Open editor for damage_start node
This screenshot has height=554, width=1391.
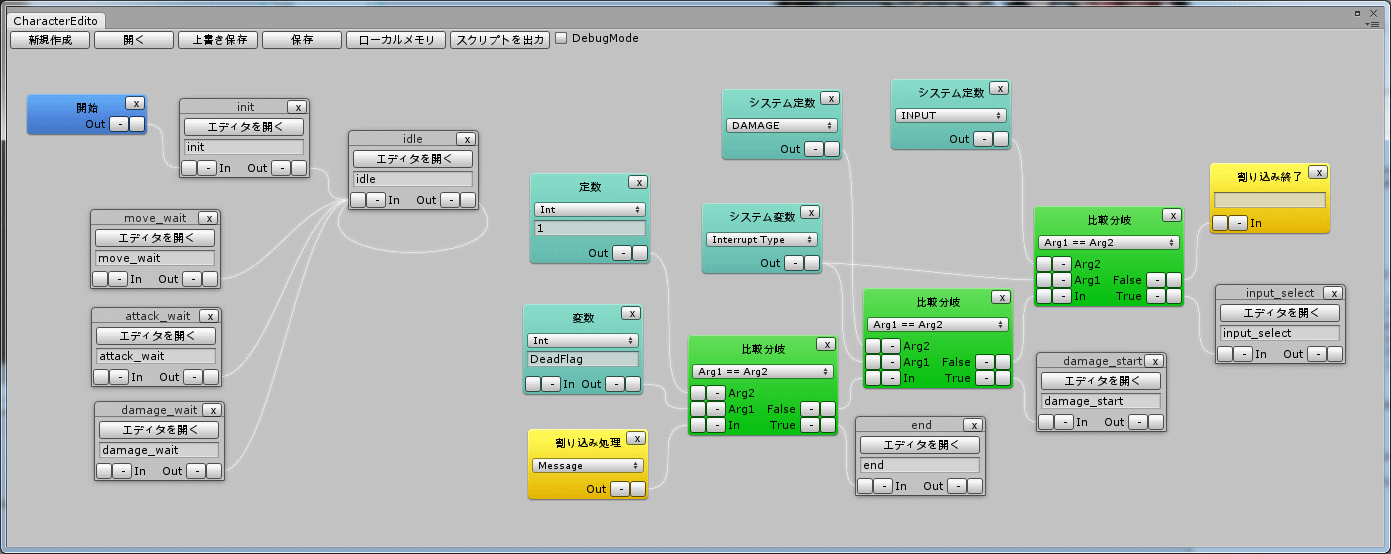point(1101,381)
